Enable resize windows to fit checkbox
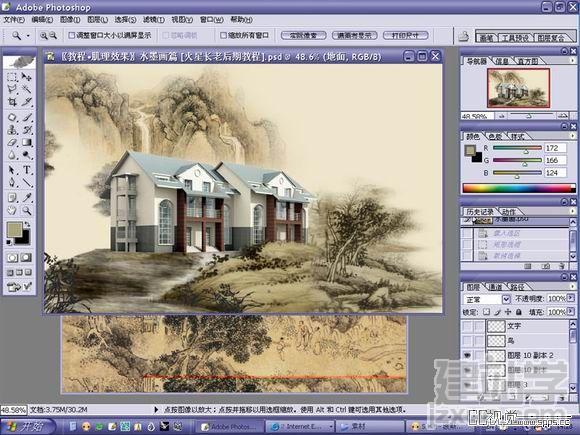The image size is (580, 435). [x=72, y=36]
